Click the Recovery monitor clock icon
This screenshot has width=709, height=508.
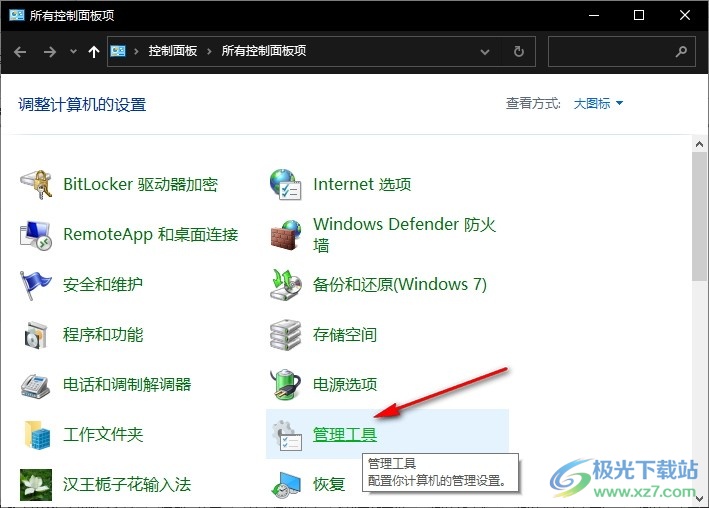click(x=286, y=485)
